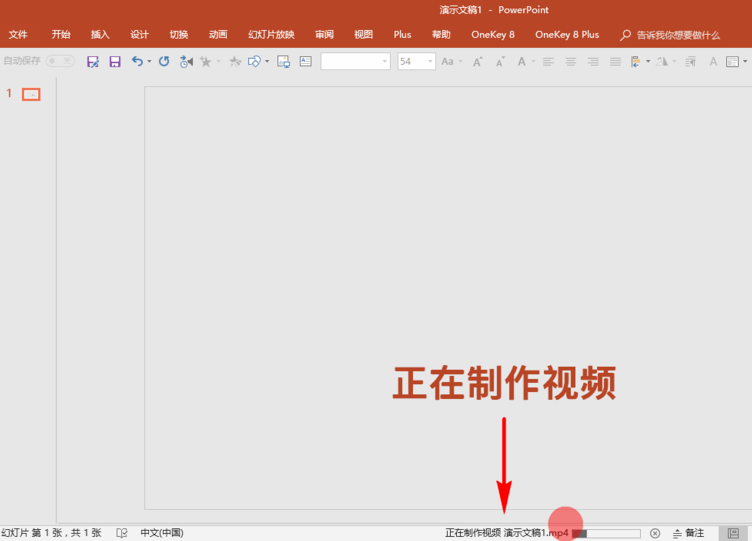This screenshot has height=541, width=752.
Task: Toggle the AutoSave switch
Action: click(x=59, y=61)
